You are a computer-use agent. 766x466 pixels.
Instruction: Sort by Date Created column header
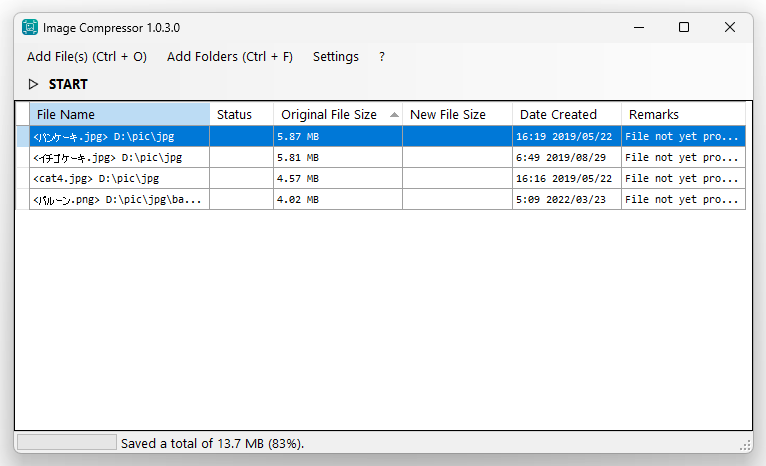[x=567, y=114]
